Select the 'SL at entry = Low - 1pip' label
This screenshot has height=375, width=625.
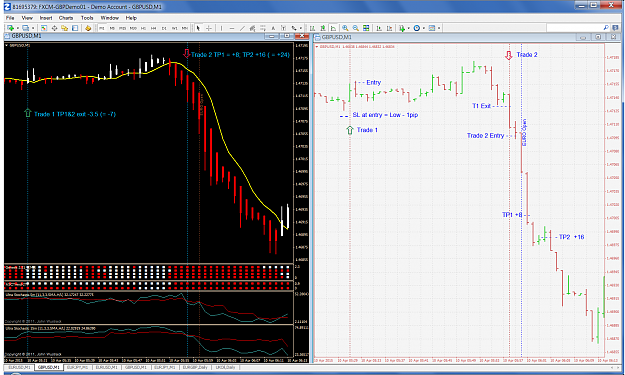point(385,115)
